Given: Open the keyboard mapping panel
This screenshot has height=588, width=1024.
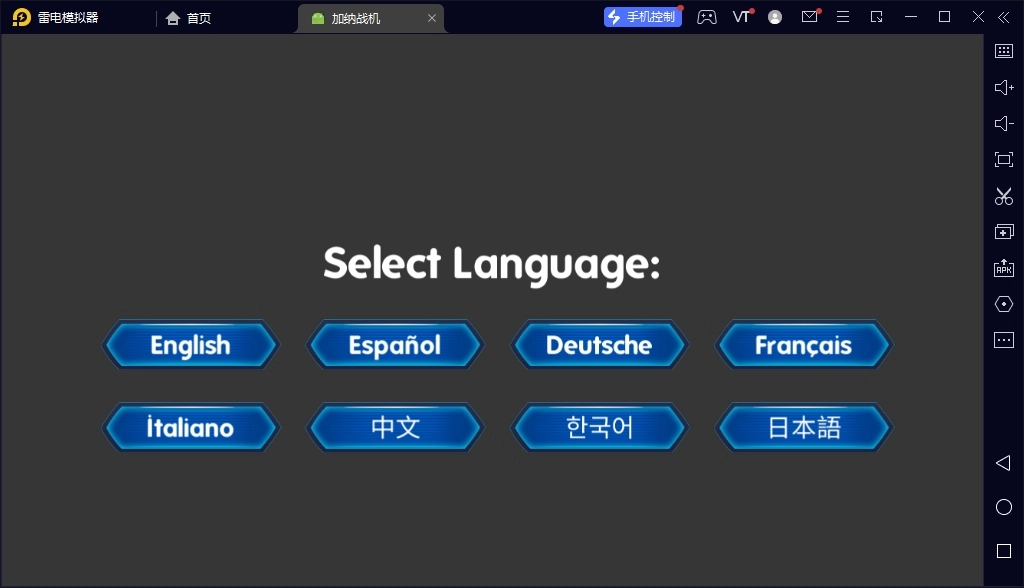Looking at the screenshot, I should (x=1003, y=51).
